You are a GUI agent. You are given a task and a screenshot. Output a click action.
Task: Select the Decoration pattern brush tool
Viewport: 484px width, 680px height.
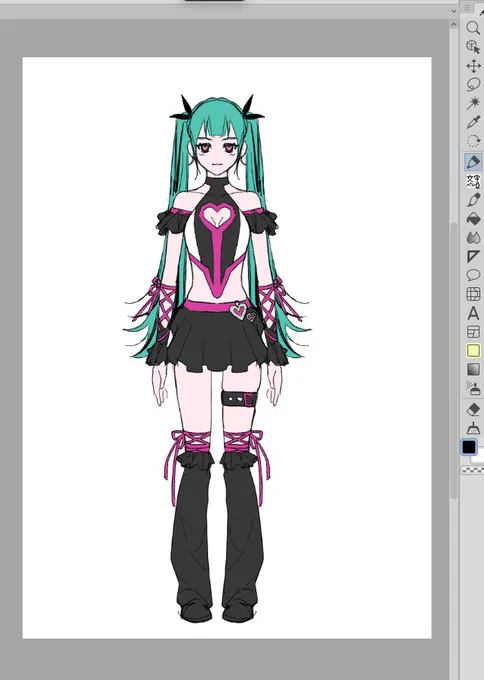[x=473, y=181]
